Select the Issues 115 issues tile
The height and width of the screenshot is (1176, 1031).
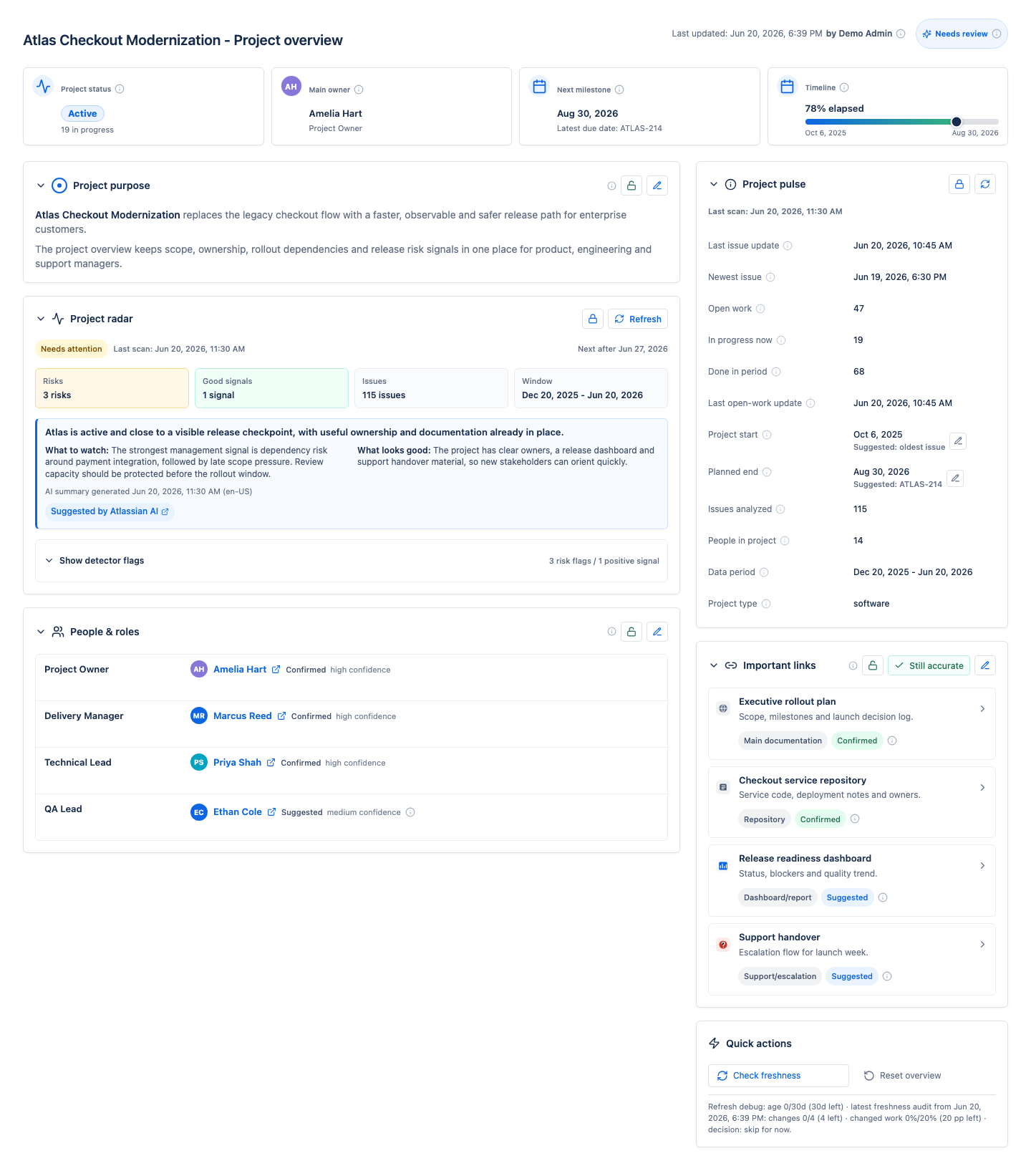431,388
